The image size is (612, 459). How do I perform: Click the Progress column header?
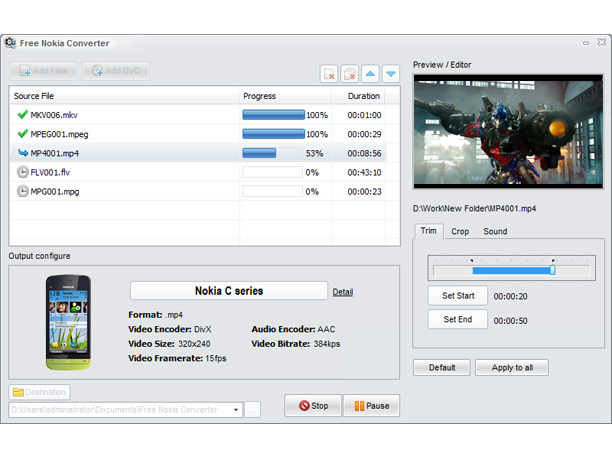(285, 96)
